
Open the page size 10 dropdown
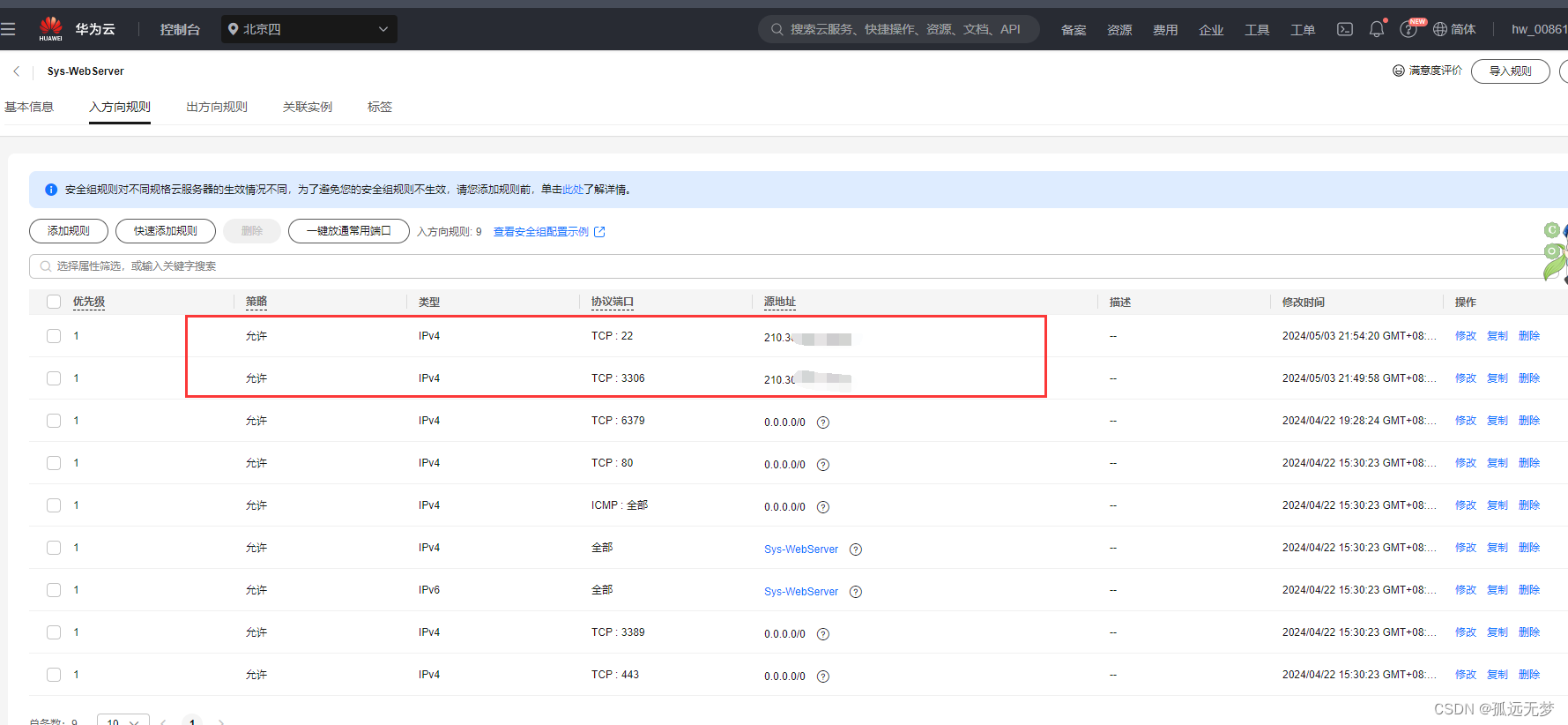pyautogui.click(x=123, y=720)
